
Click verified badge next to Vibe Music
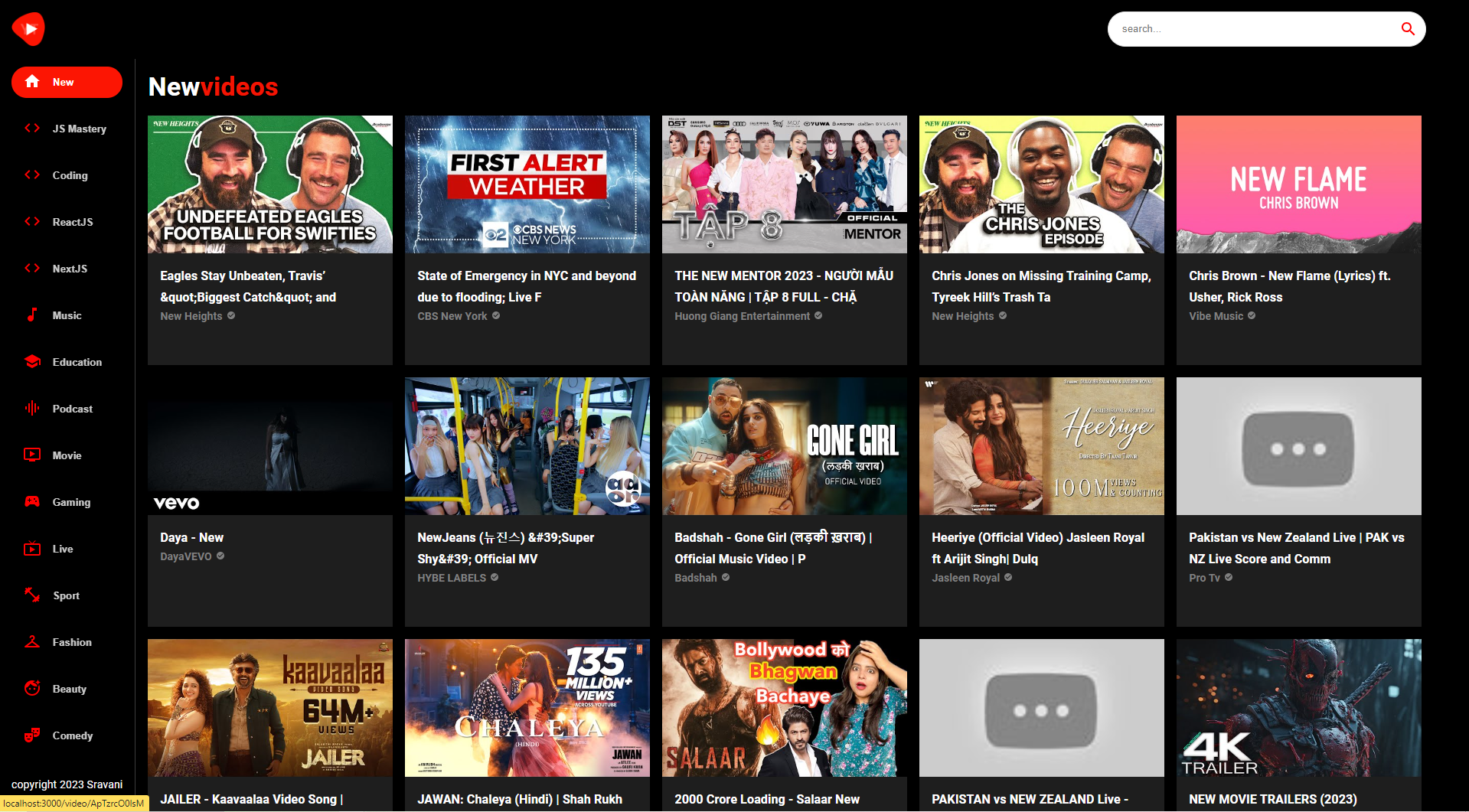1252,315
